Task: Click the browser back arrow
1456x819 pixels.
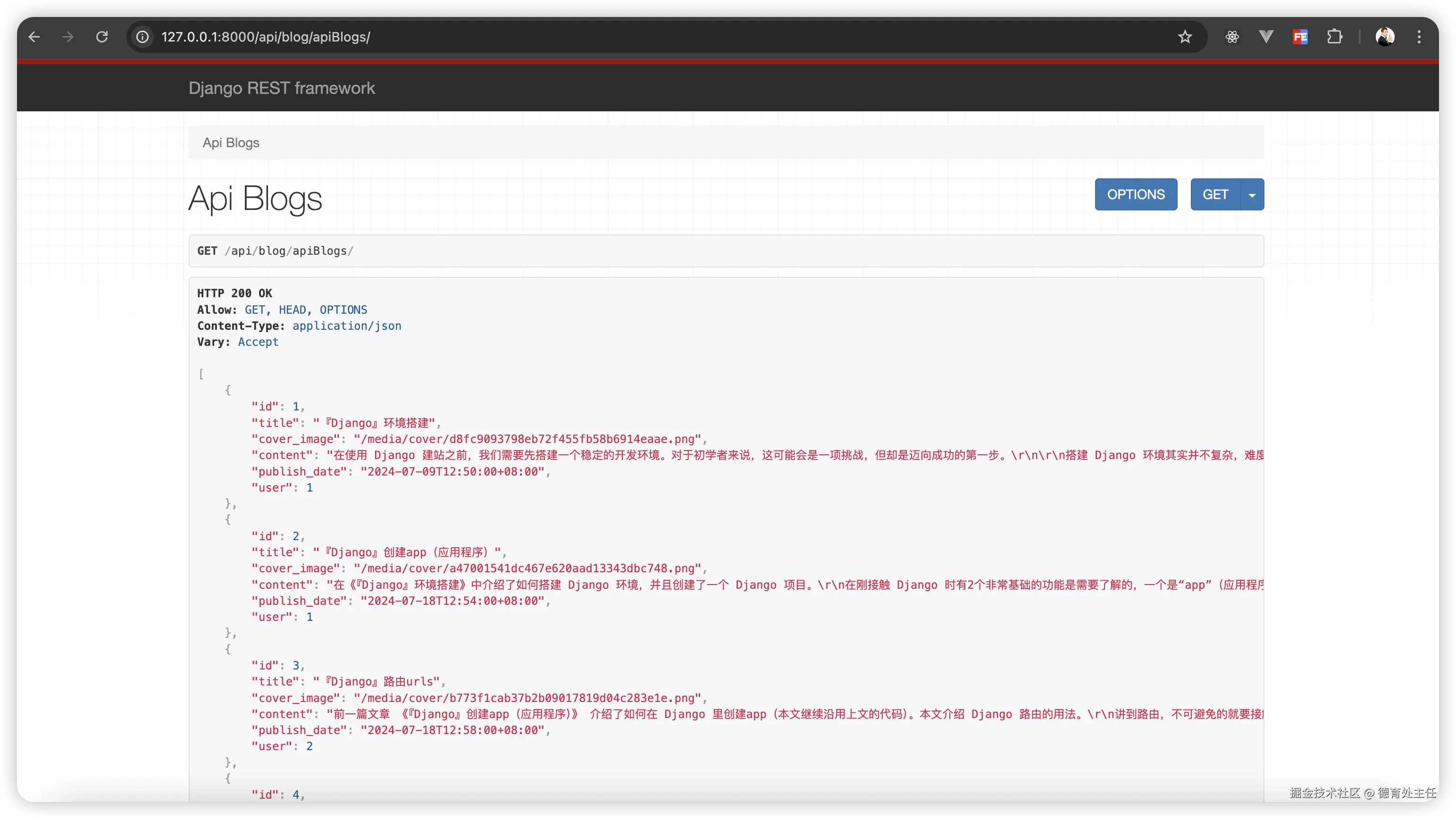Action: pyautogui.click(x=34, y=37)
